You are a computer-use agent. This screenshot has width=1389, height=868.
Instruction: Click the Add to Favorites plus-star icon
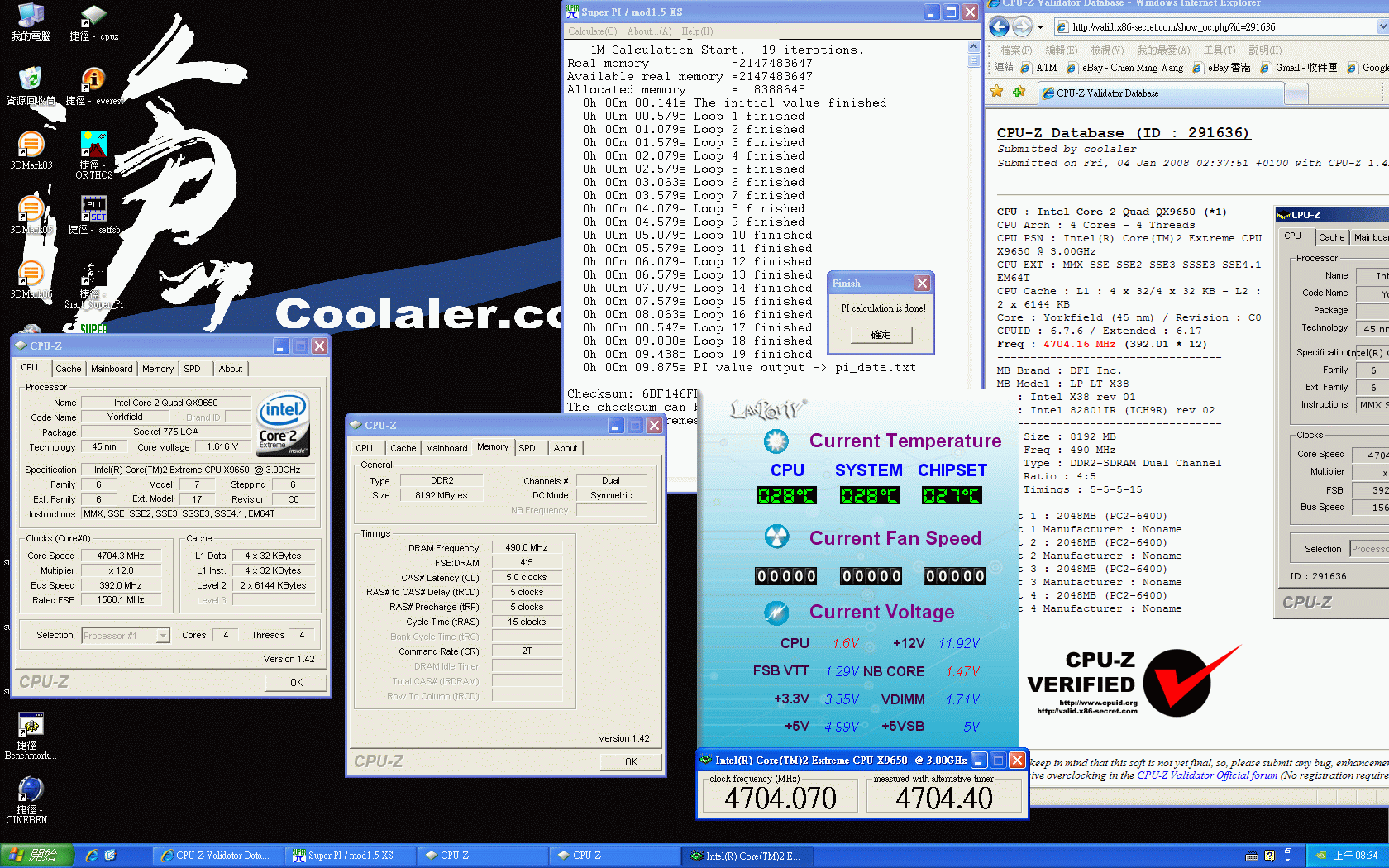[1019, 92]
